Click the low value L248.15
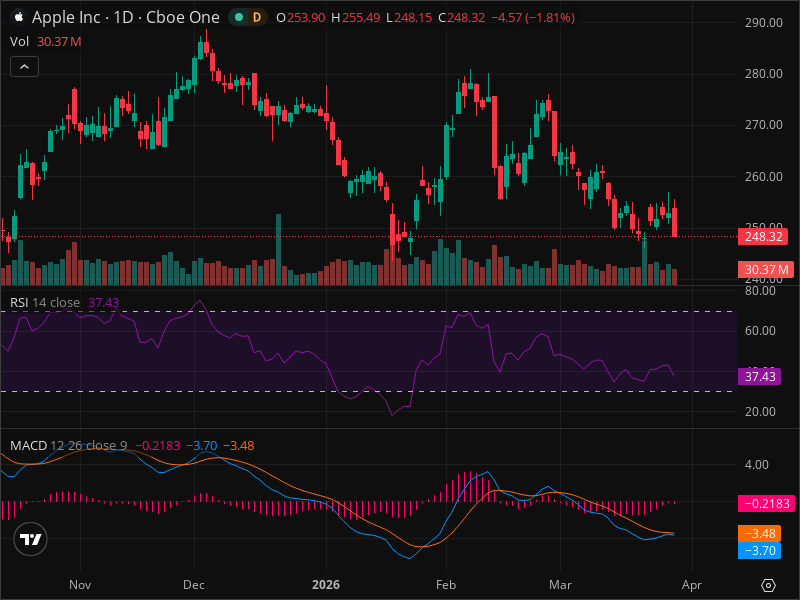This screenshot has height=600, width=800. click(409, 17)
